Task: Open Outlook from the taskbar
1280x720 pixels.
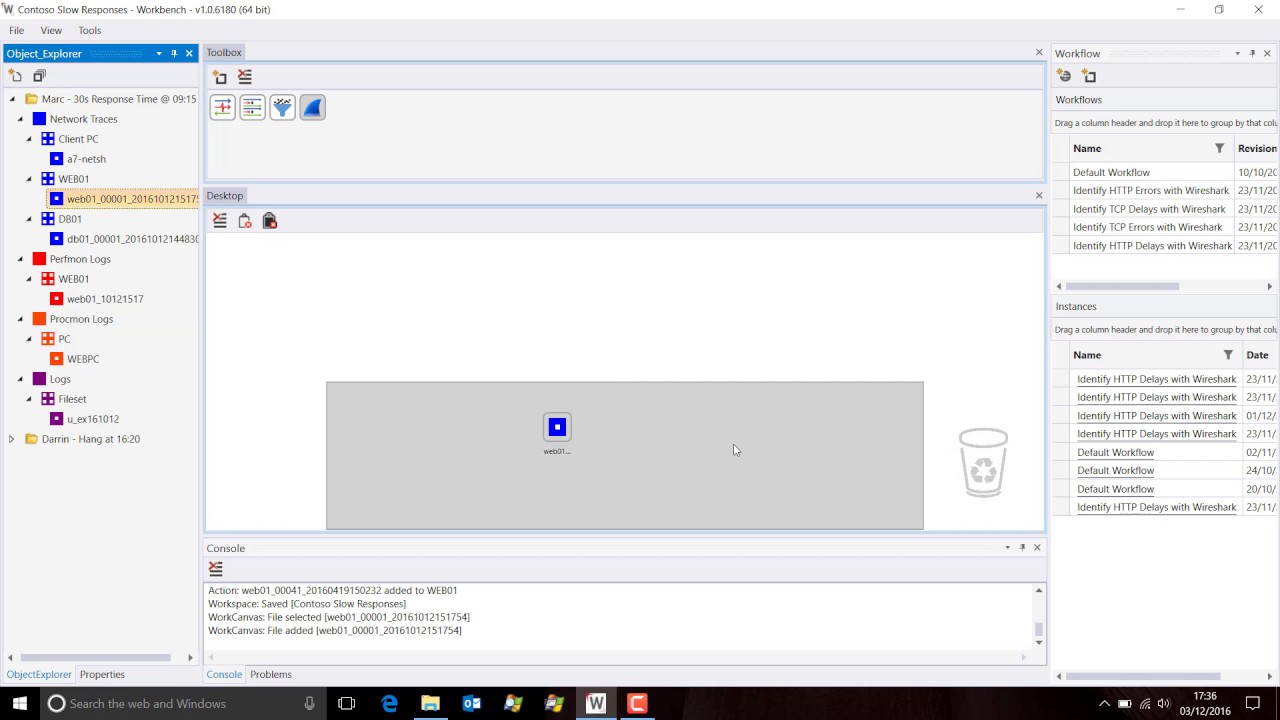Action: (471, 703)
